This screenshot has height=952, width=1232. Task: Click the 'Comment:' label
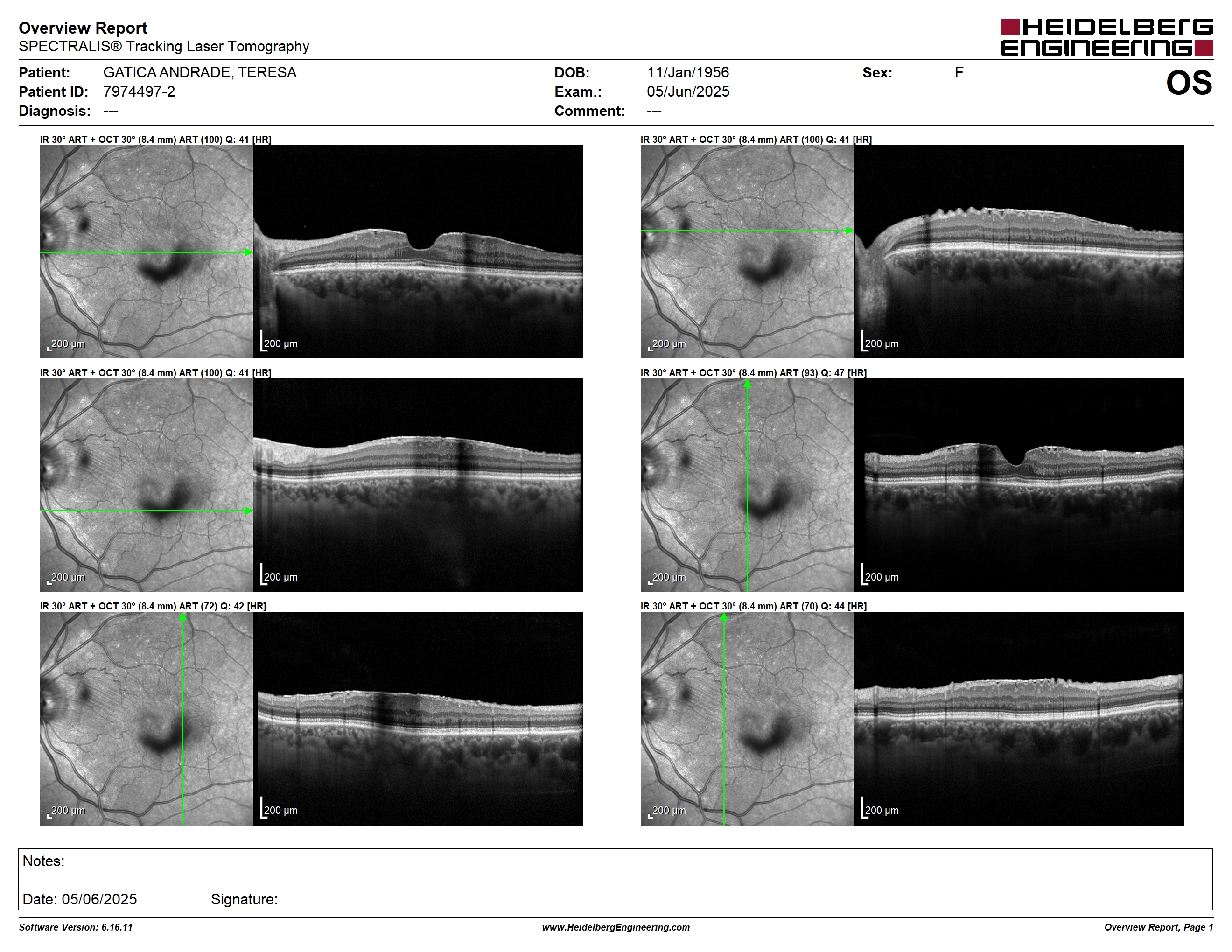tap(589, 111)
